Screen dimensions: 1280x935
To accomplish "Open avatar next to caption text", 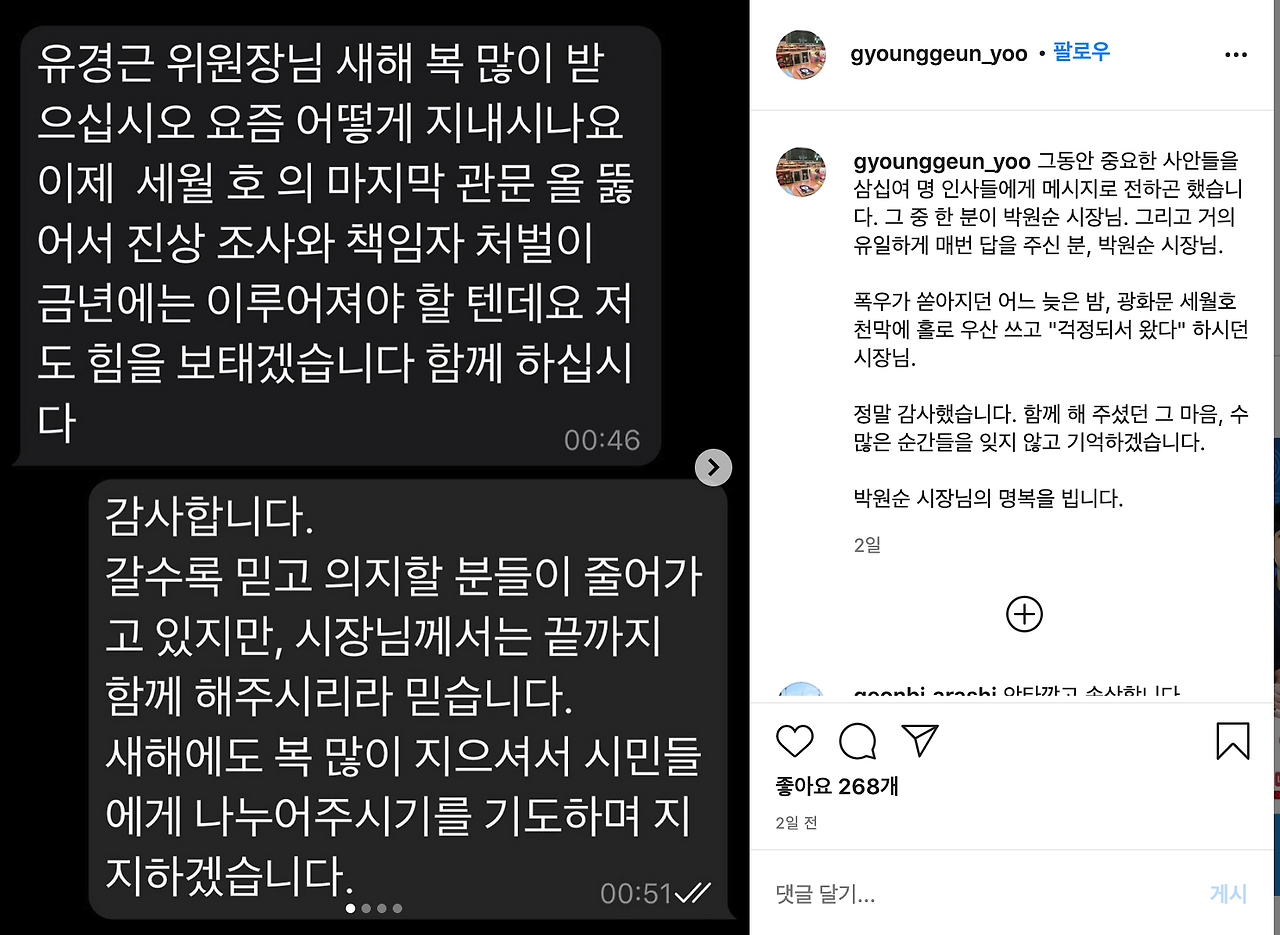I will 801,172.
